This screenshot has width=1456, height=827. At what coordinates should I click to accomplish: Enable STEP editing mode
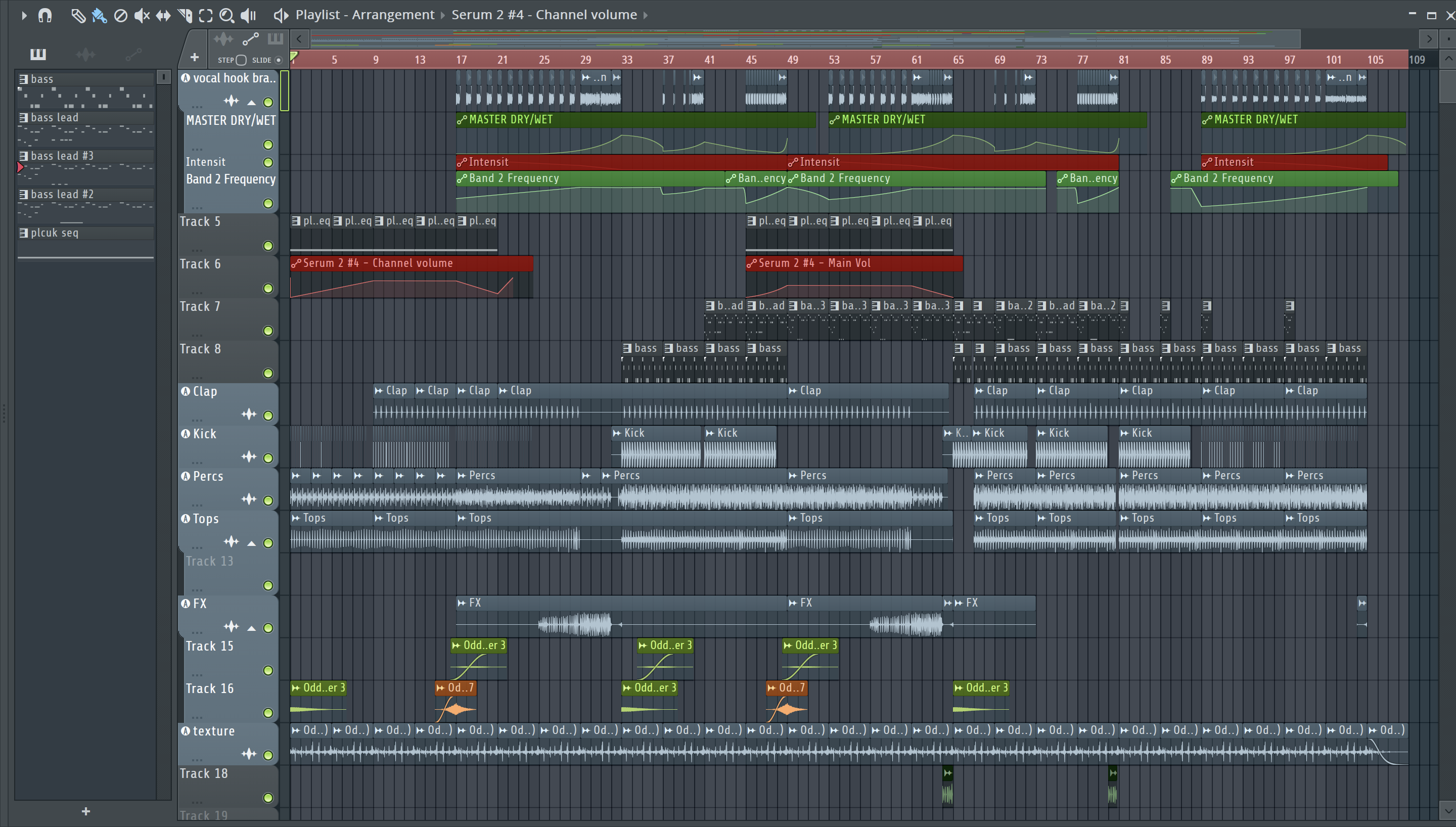(x=241, y=60)
